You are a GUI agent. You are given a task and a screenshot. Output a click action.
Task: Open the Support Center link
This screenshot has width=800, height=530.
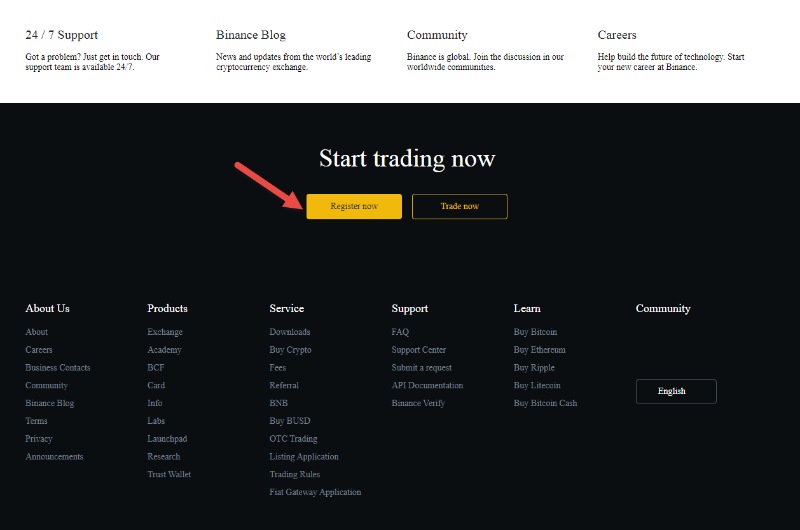[419, 350]
